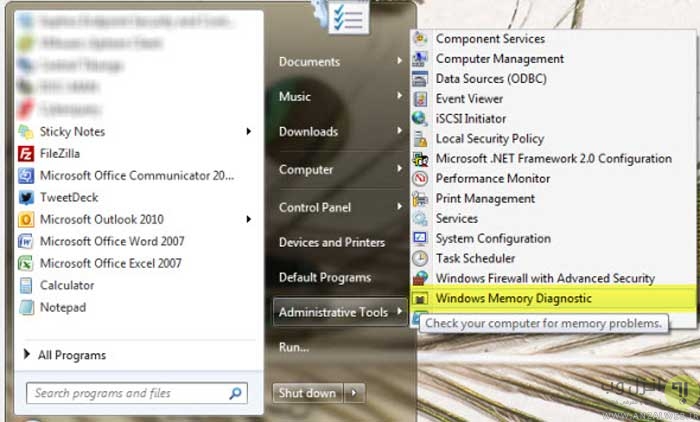This screenshot has height=422, width=700.
Task: Select iSCSI Initiator label
Action: 471,119
